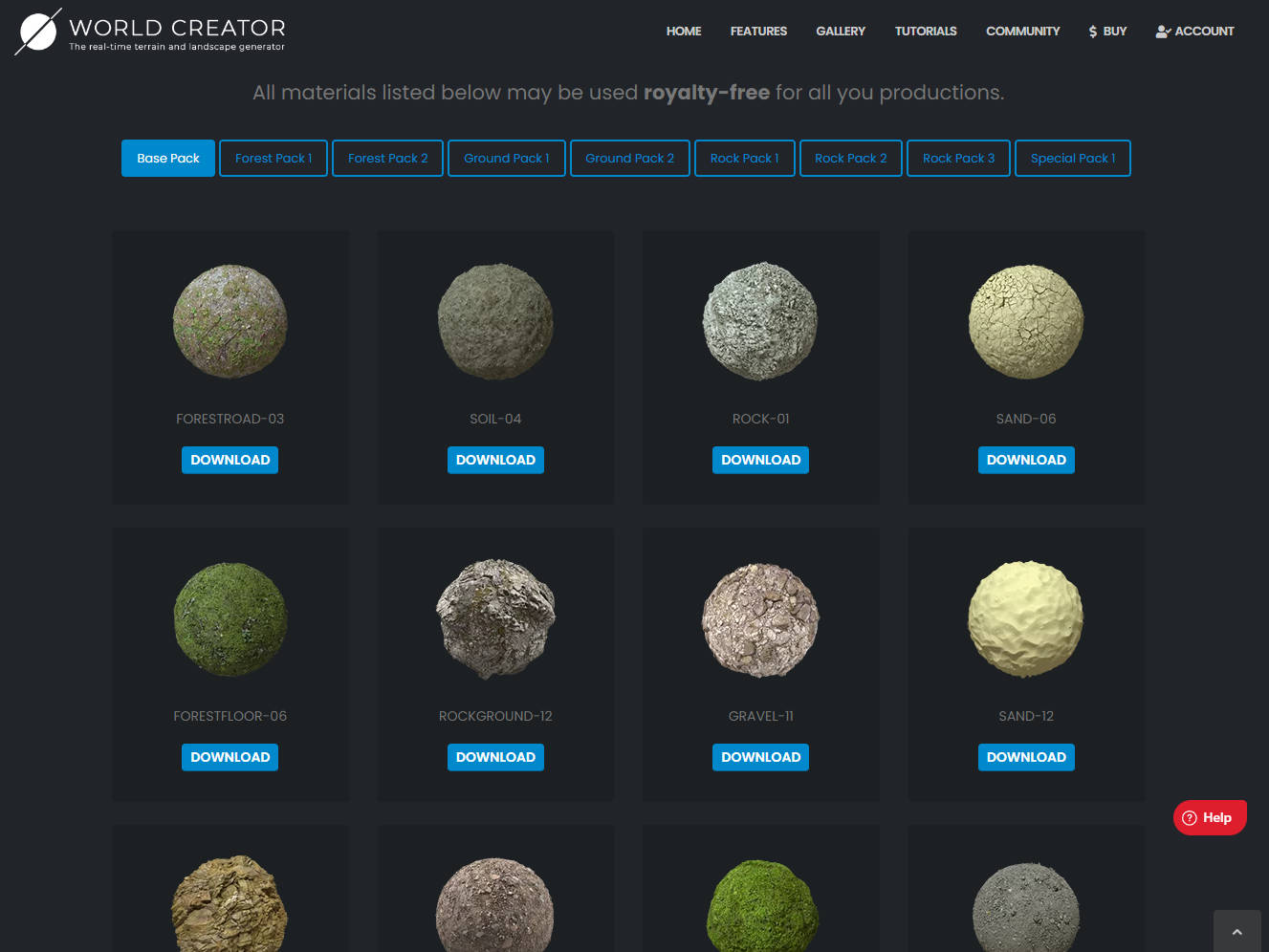Image resolution: width=1269 pixels, height=952 pixels.
Task: Visit the Community page
Action: click(1023, 32)
